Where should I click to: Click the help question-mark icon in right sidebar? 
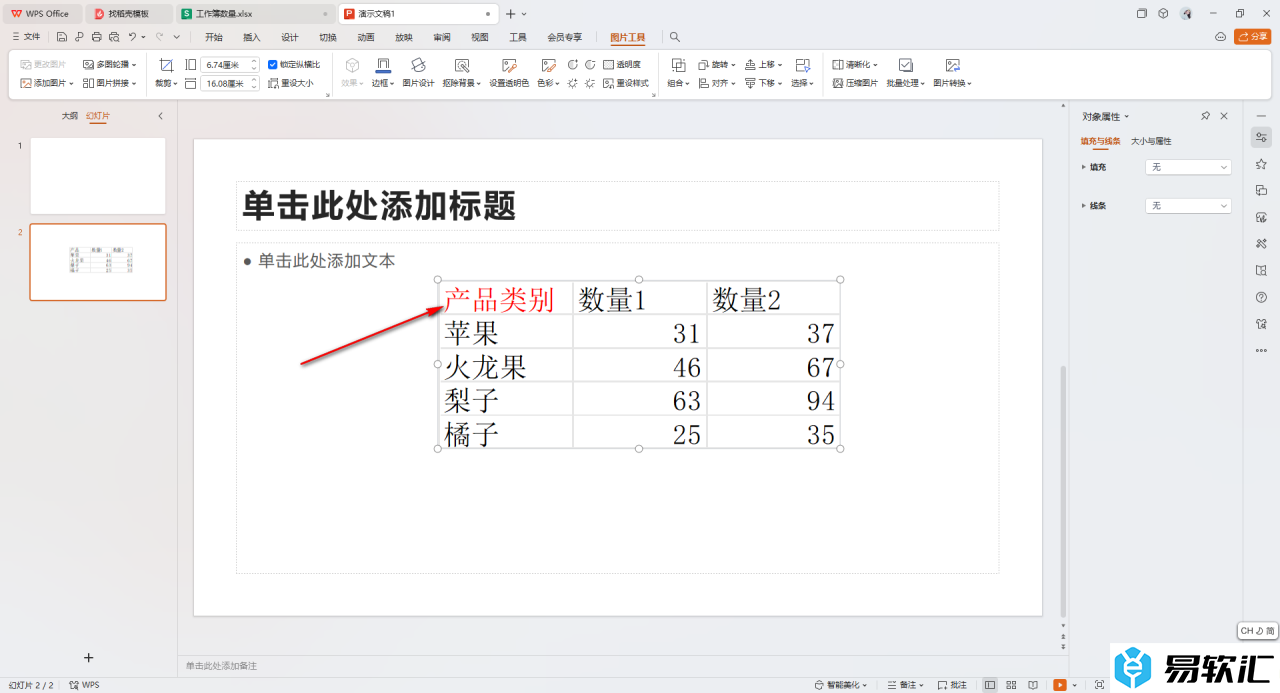pos(1261,297)
